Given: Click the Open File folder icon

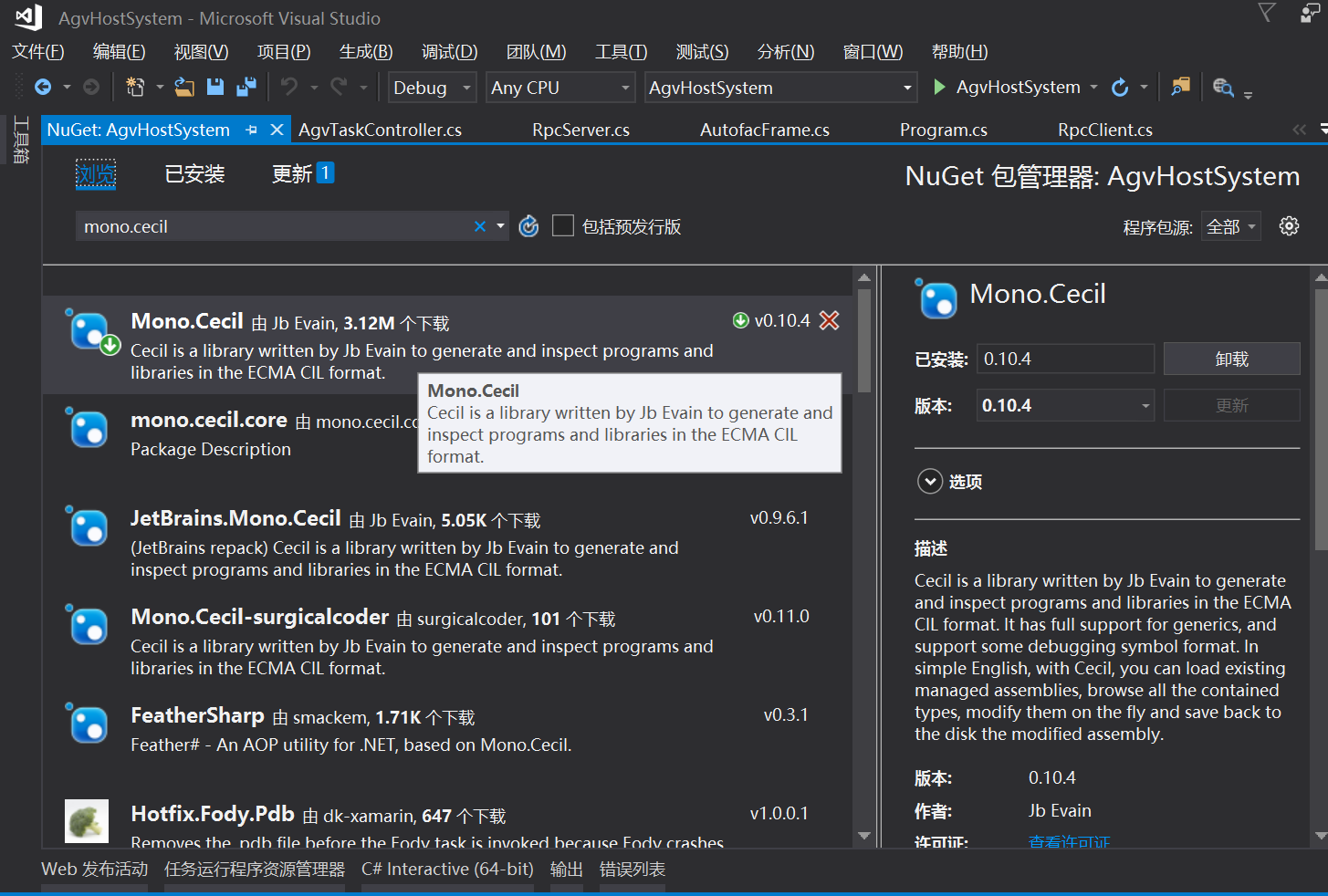Looking at the screenshot, I should coord(184,88).
